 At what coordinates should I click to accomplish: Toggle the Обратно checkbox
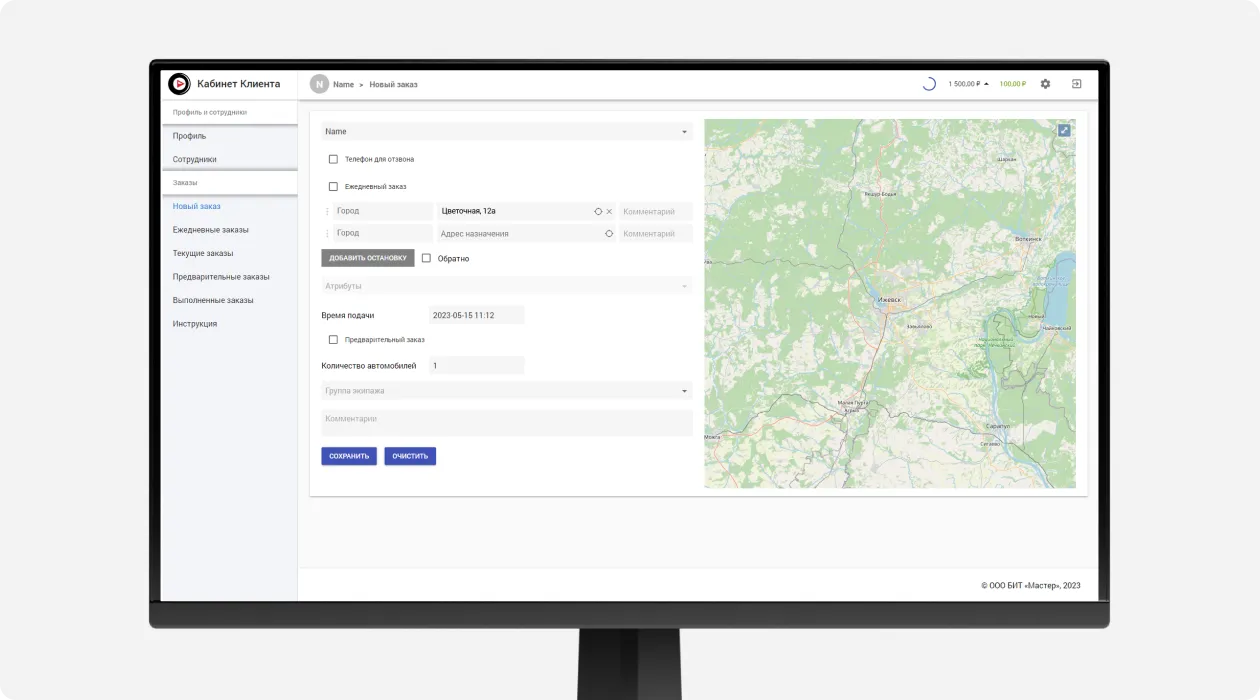click(426, 258)
